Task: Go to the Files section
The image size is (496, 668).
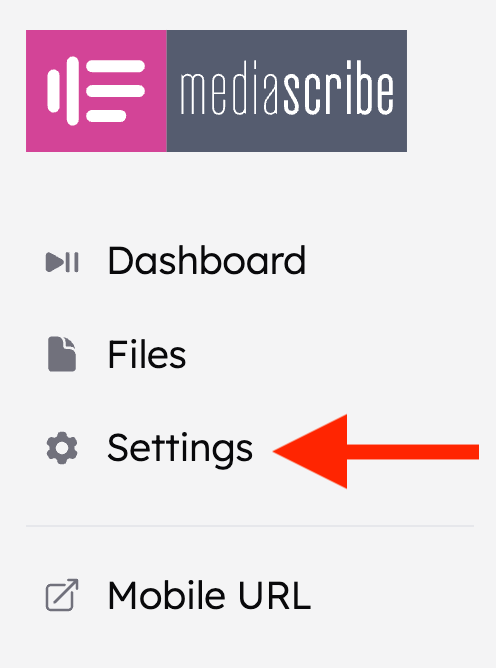Action: (x=147, y=354)
